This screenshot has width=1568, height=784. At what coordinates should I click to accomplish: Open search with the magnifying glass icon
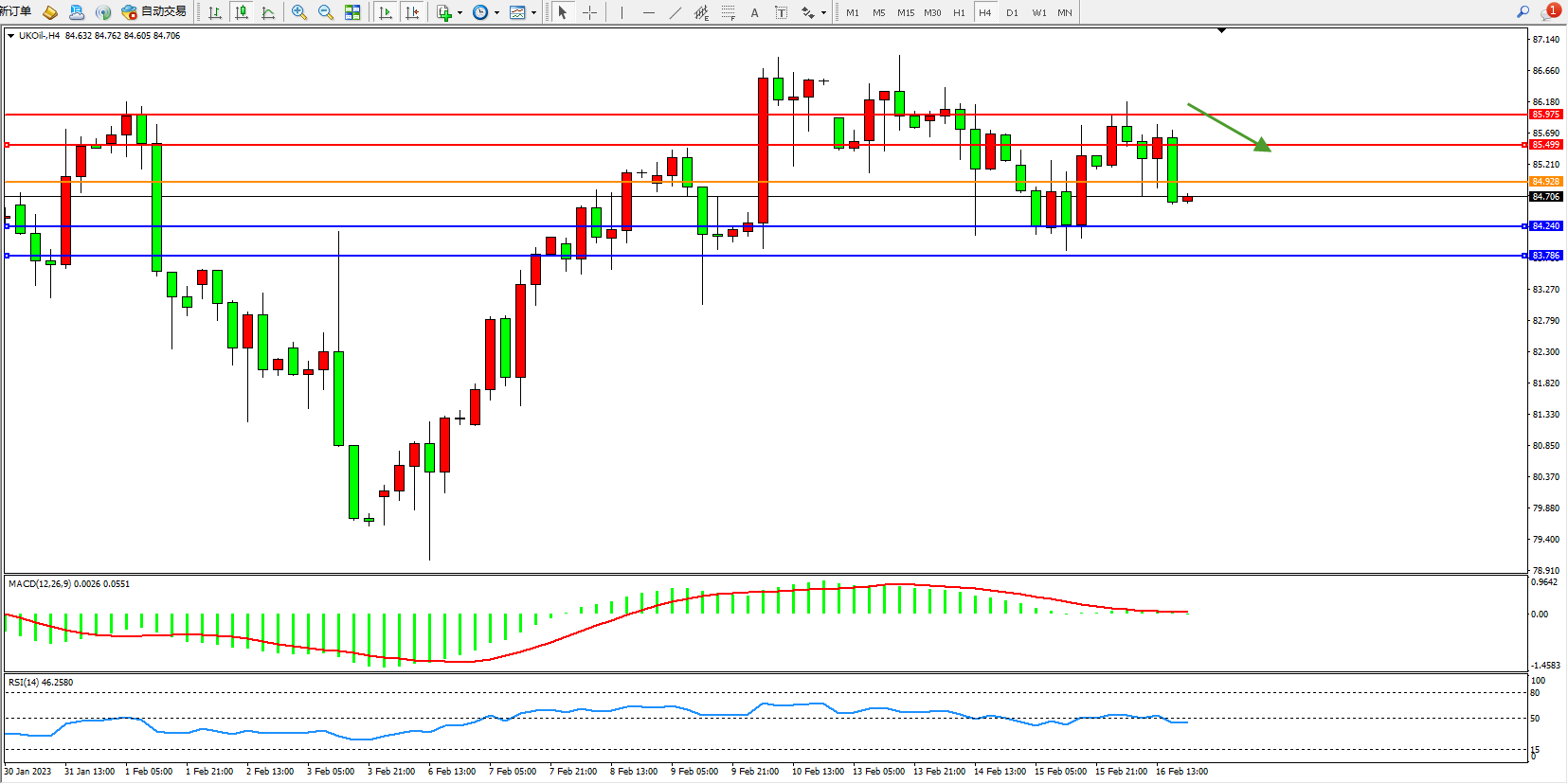click(1523, 12)
